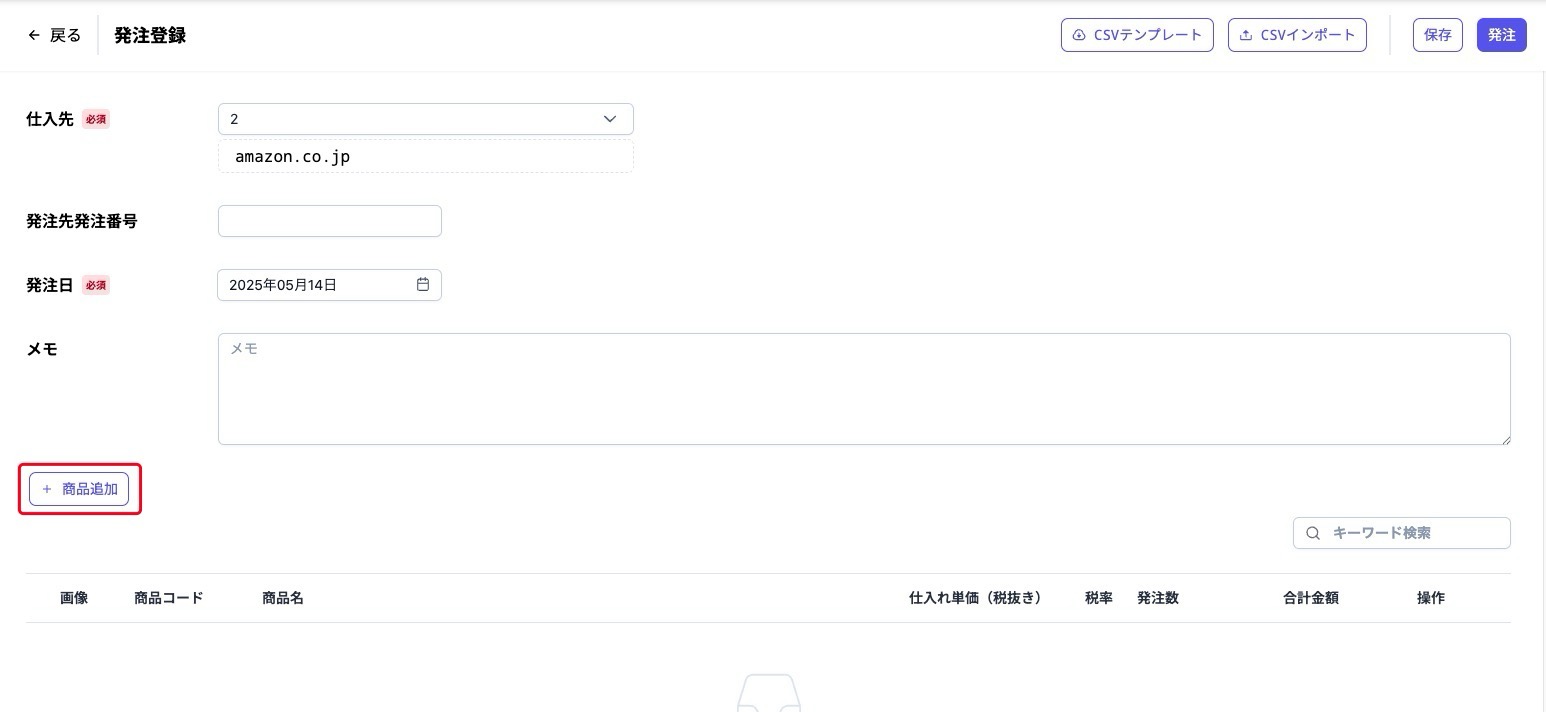Click the magnifier icon in キーワード検索
This screenshot has width=1546, height=712.
(1313, 533)
